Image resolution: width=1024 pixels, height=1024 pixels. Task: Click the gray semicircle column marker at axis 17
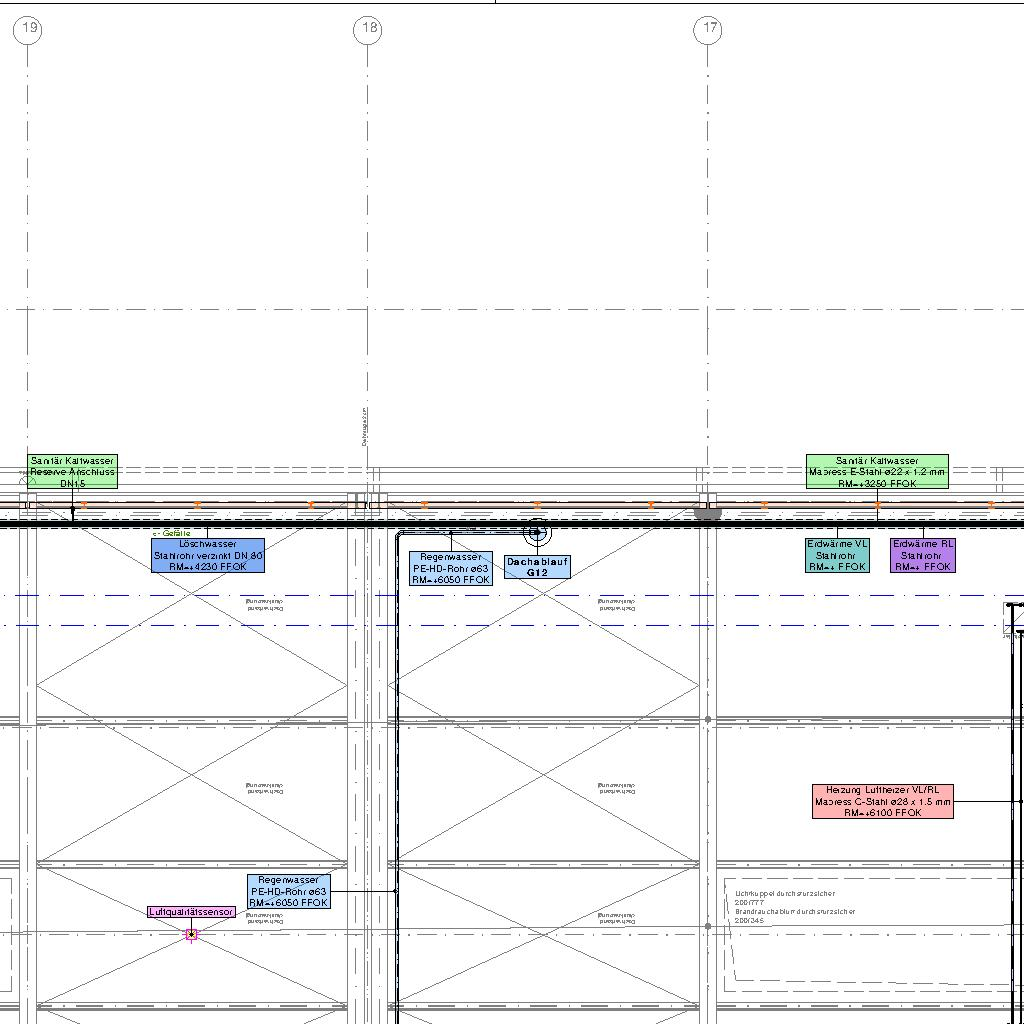(707, 514)
